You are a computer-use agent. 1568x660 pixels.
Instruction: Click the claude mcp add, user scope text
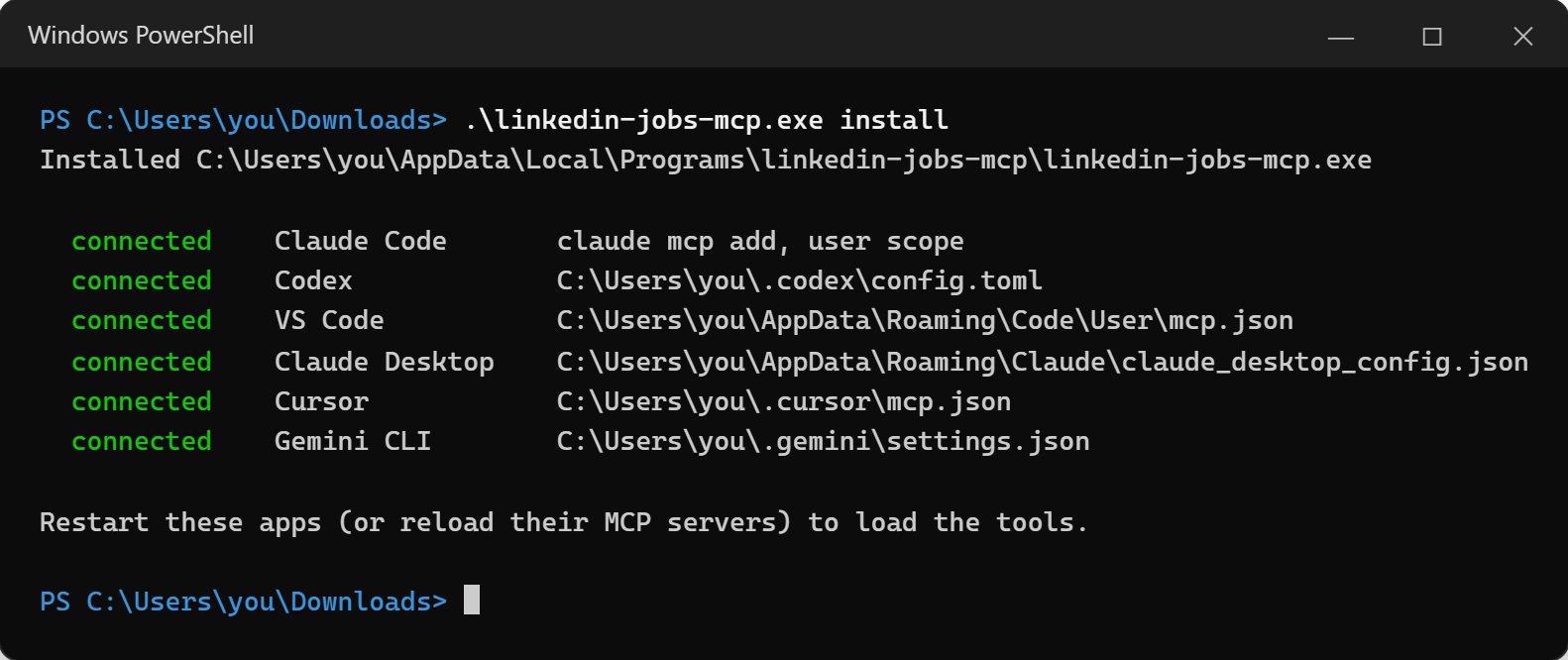(760, 242)
